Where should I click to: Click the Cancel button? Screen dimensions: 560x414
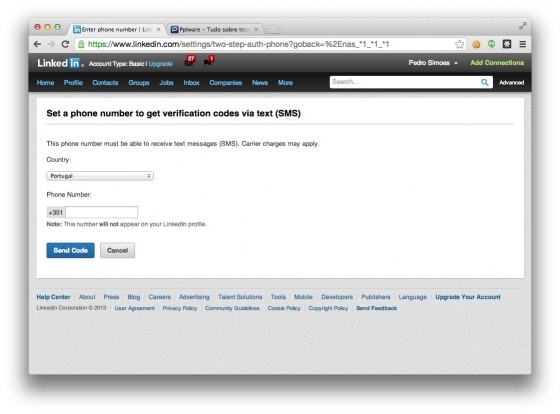[117, 250]
